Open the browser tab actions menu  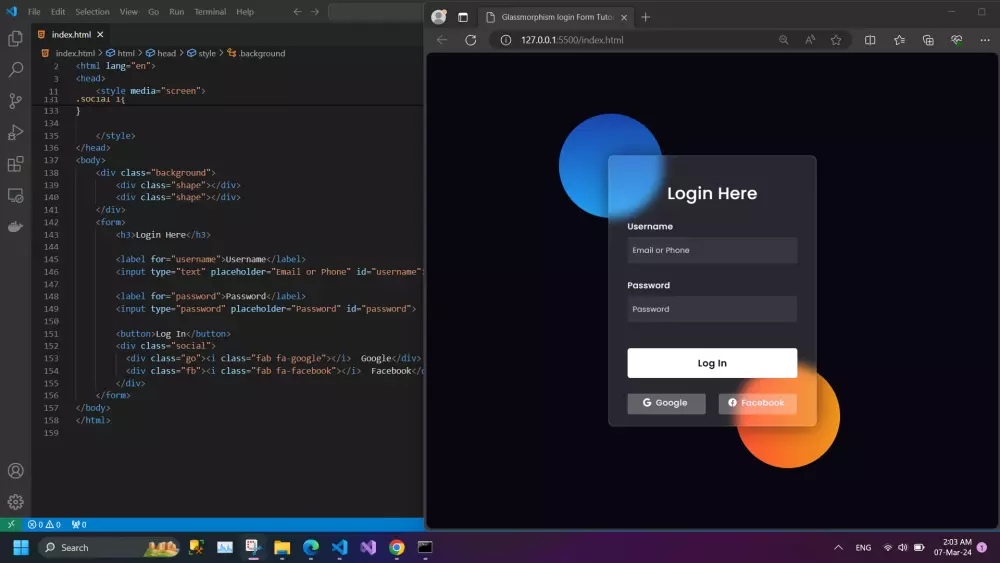463,17
